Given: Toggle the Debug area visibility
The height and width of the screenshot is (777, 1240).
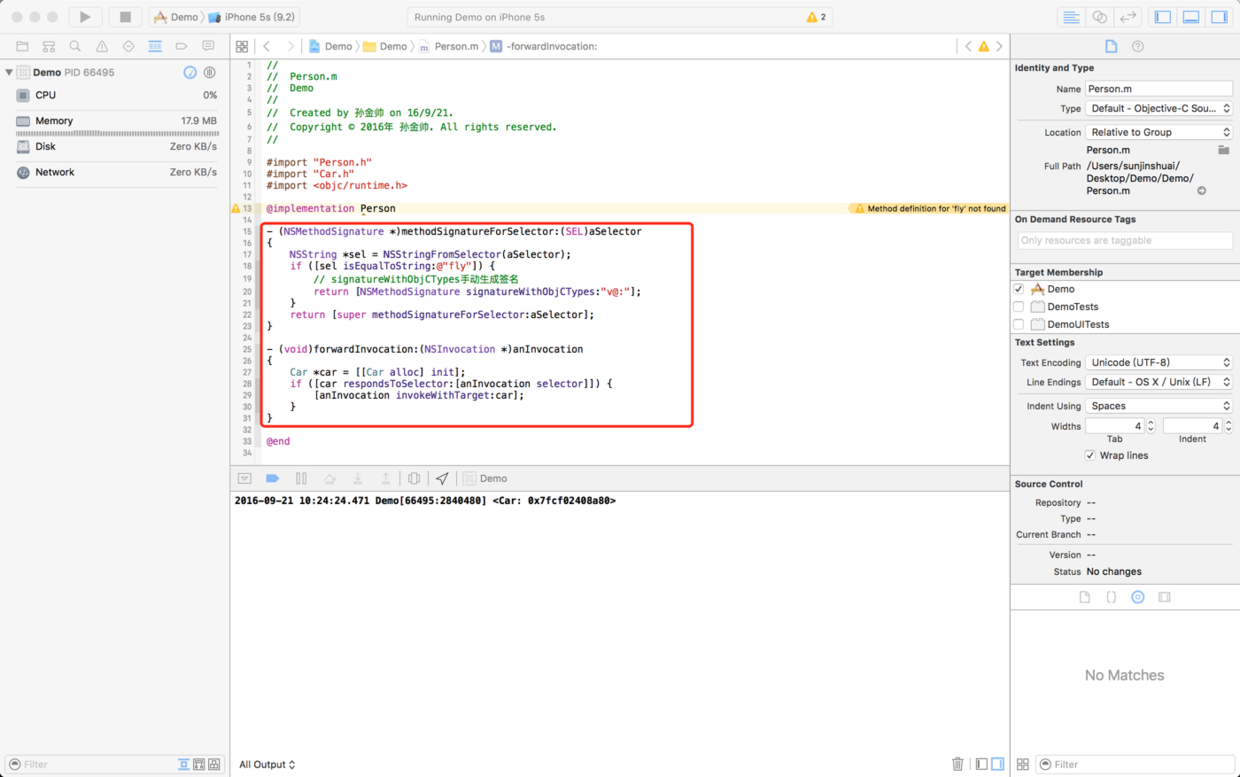Looking at the screenshot, I should (x=1191, y=17).
